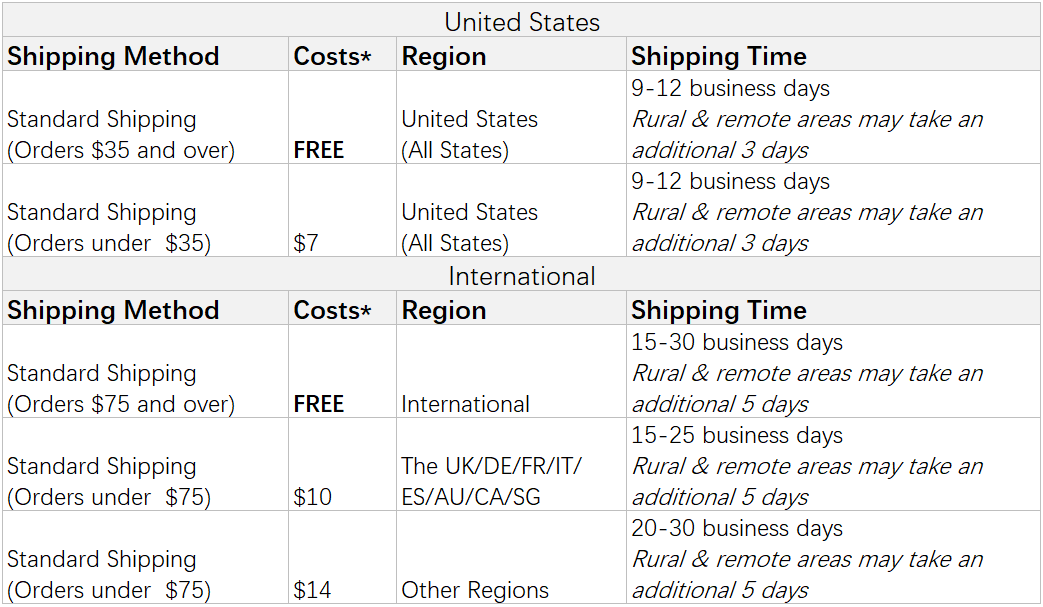Select the "Other Regions" cell

click(x=475, y=590)
